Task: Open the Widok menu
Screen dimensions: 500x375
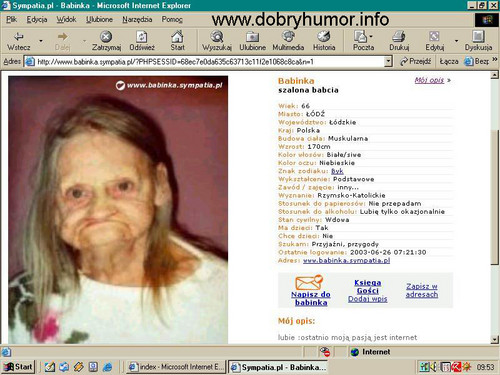Action: 66,19
